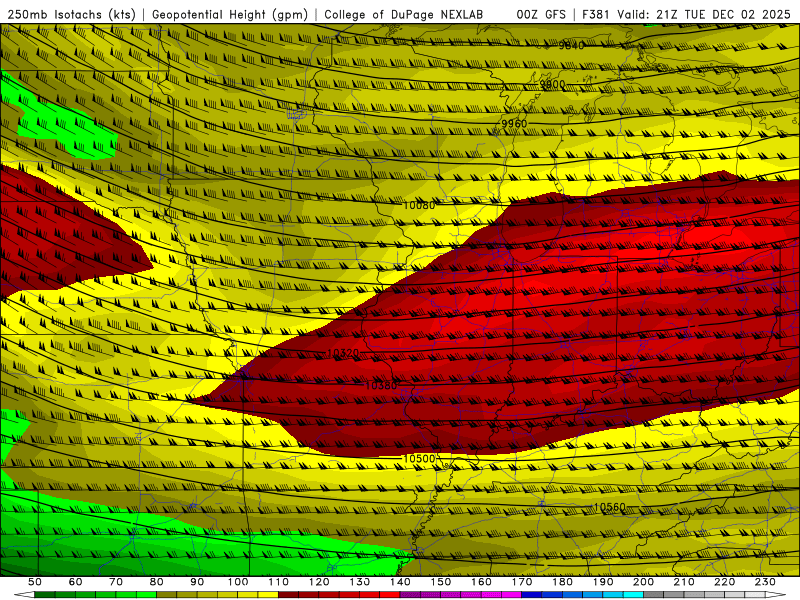Click the 10560 height contour label

click(x=610, y=507)
